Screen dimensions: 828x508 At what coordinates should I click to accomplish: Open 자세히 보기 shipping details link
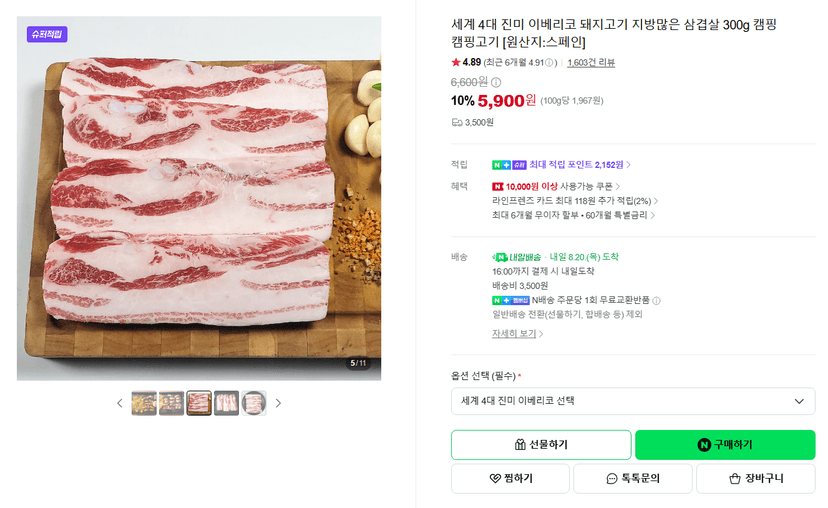click(518, 334)
